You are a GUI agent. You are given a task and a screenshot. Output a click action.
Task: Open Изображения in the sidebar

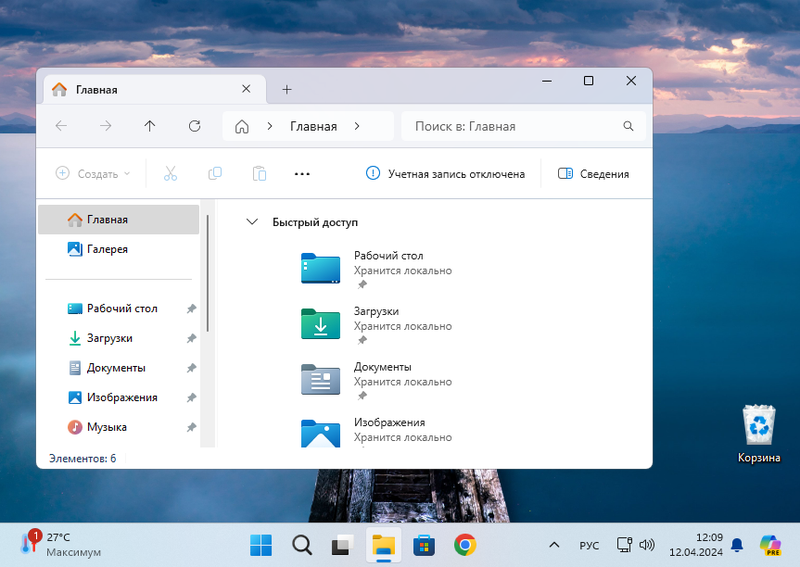click(x=118, y=397)
